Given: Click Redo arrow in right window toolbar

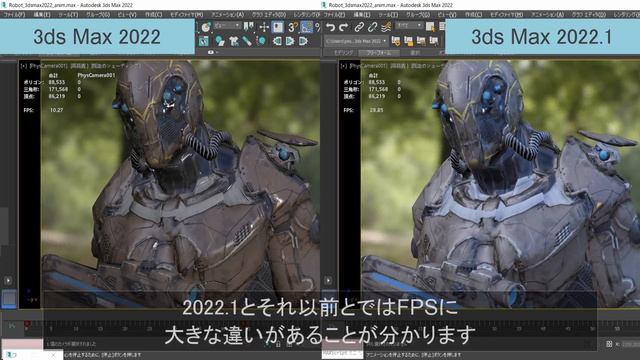Looking at the screenshot, I should 344,27.
